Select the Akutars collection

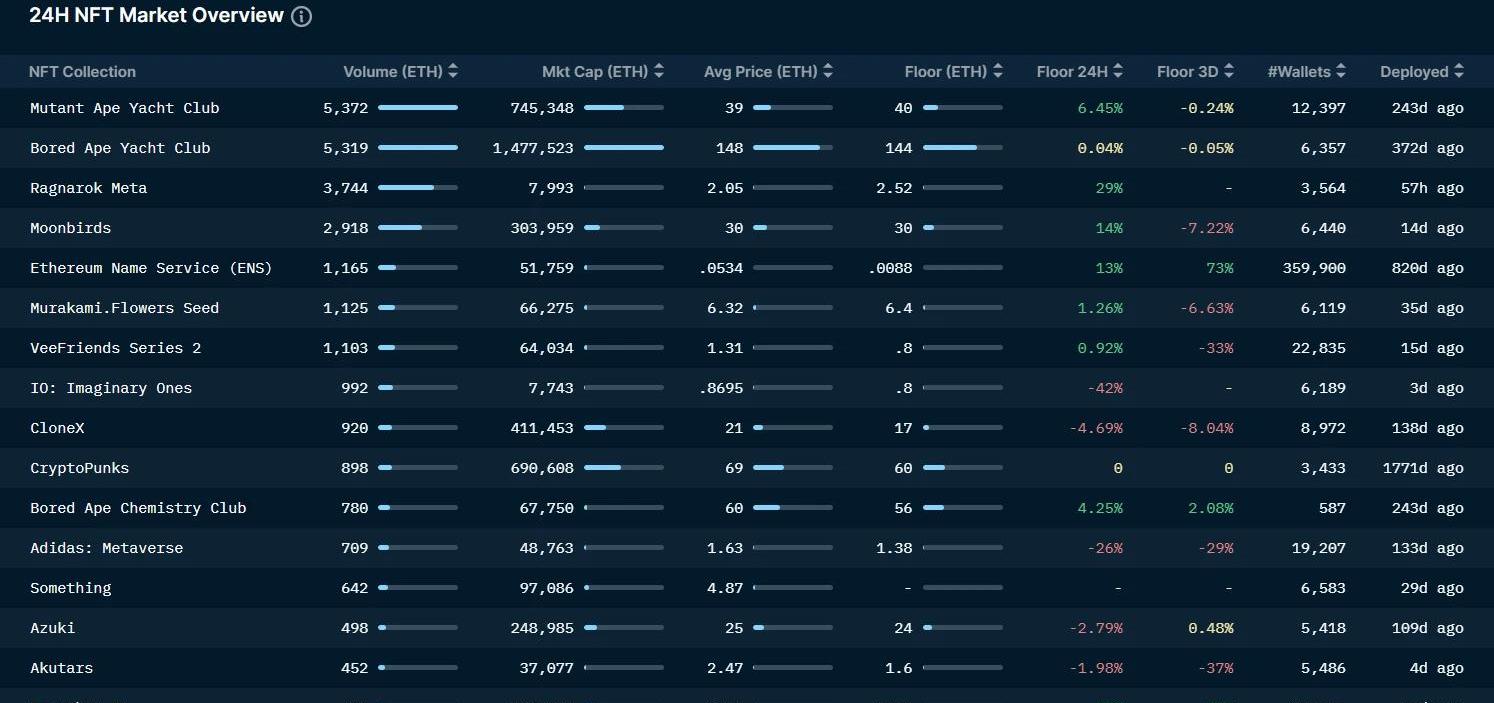click(62, 668)
